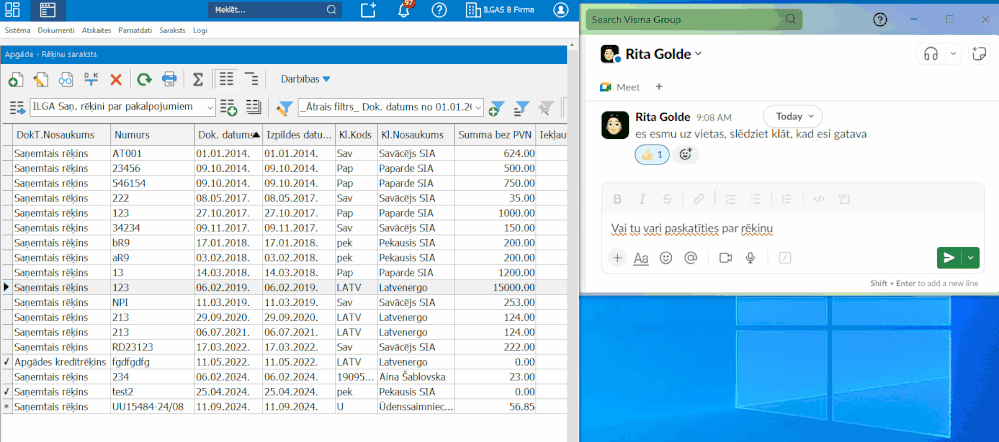This screenshot has width=999, height=442.
Task: Send the message with the green arrow button
Action: [949, 258]
